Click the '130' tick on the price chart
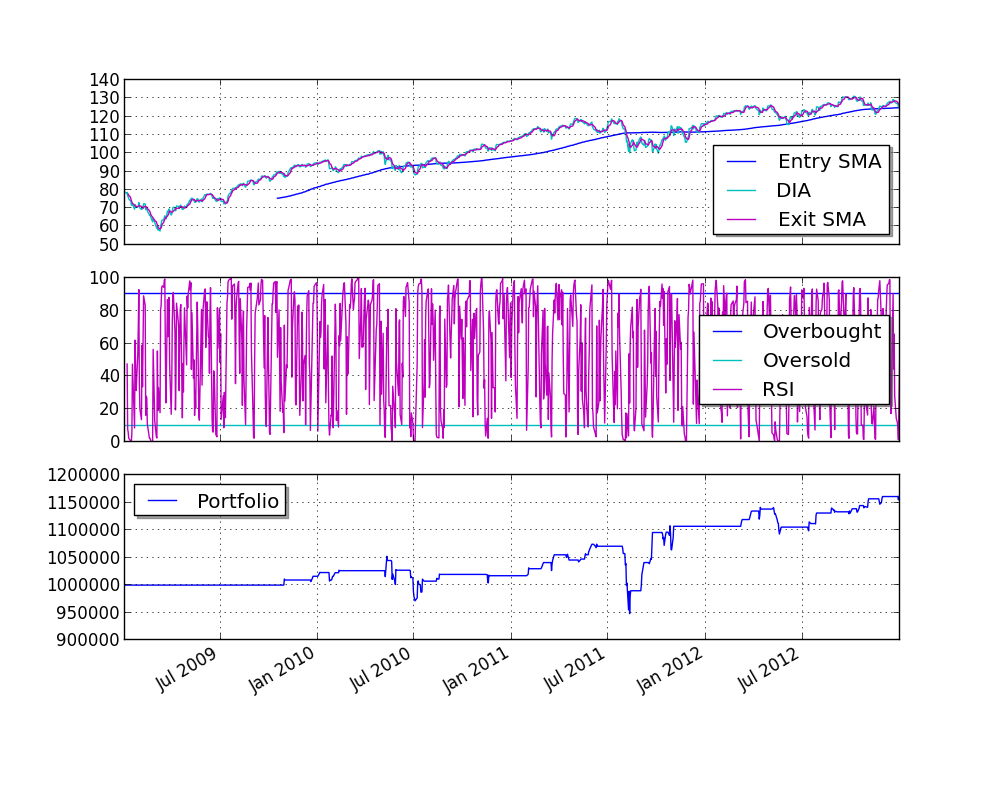The width and height of the screenshot is (1000, 800). [x=104, y=98]
